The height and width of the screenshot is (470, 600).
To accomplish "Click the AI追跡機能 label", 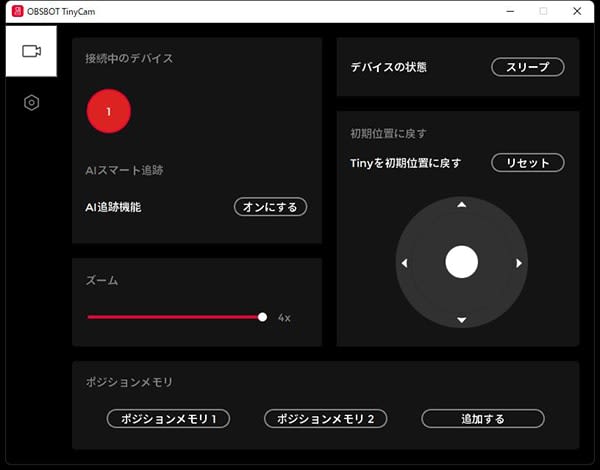I will pos(113,207).
